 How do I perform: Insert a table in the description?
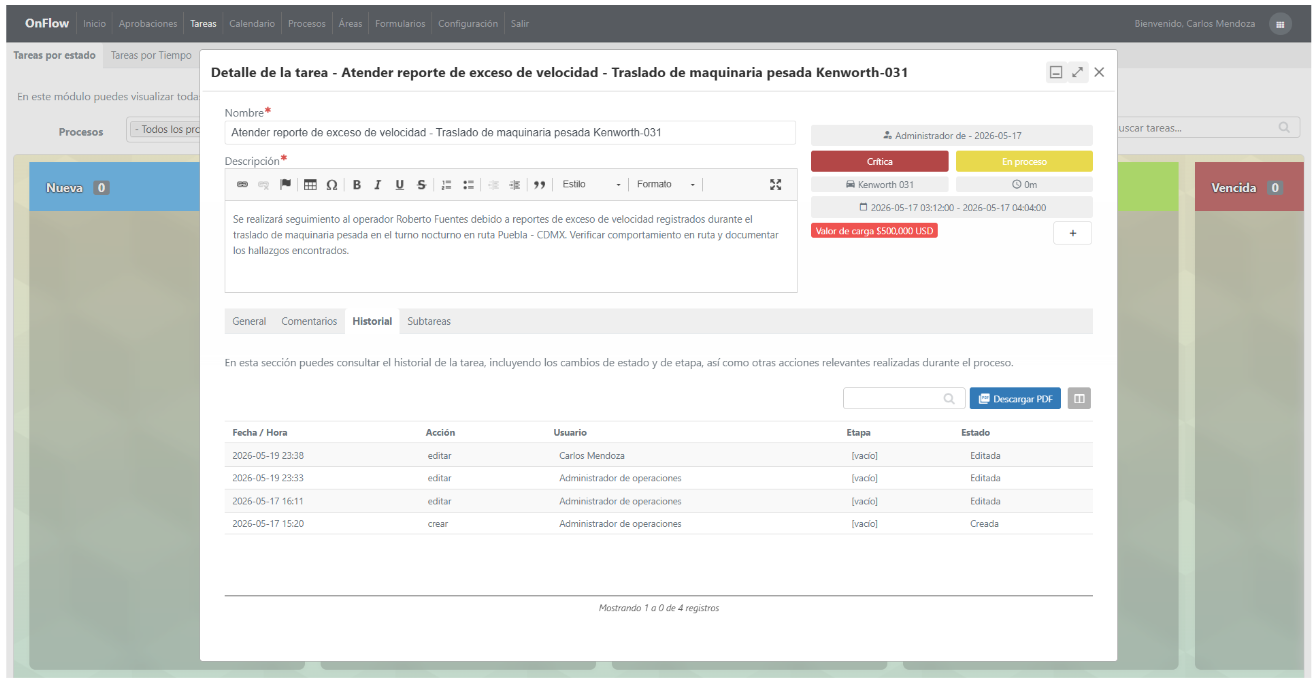(310, 184)
